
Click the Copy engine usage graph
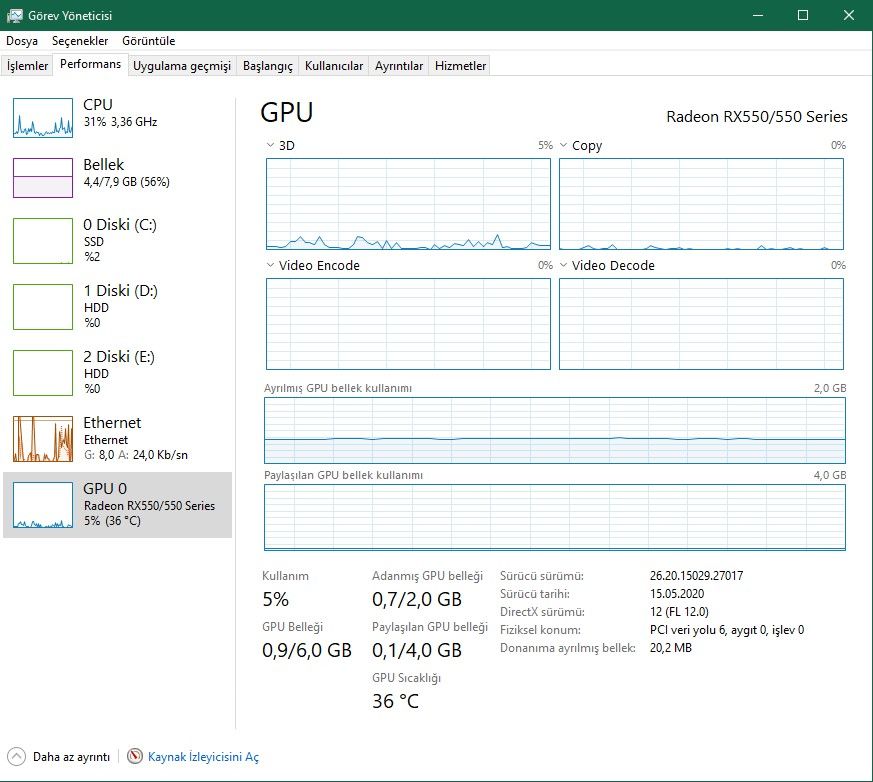click(x=701, y=204)
